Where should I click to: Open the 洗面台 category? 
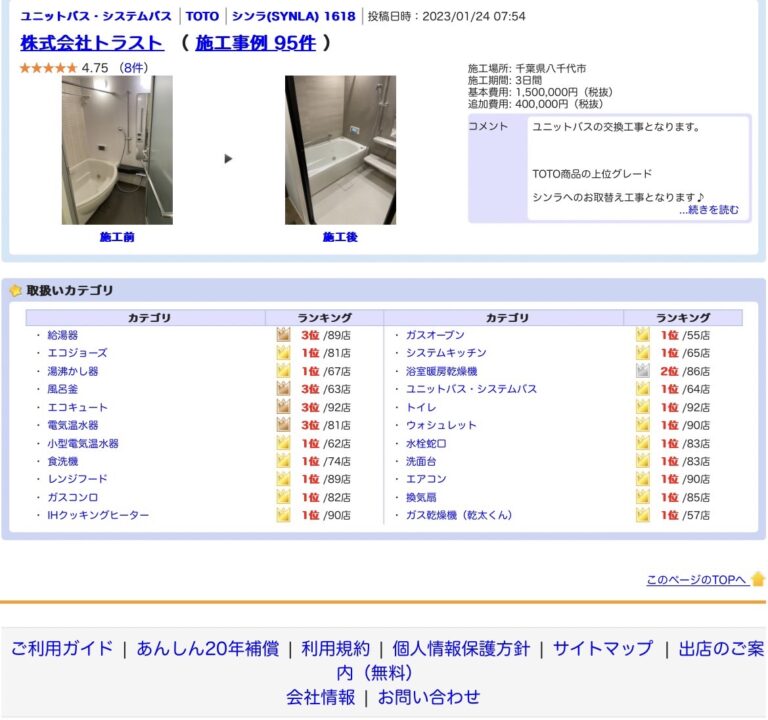coord(421,461)
